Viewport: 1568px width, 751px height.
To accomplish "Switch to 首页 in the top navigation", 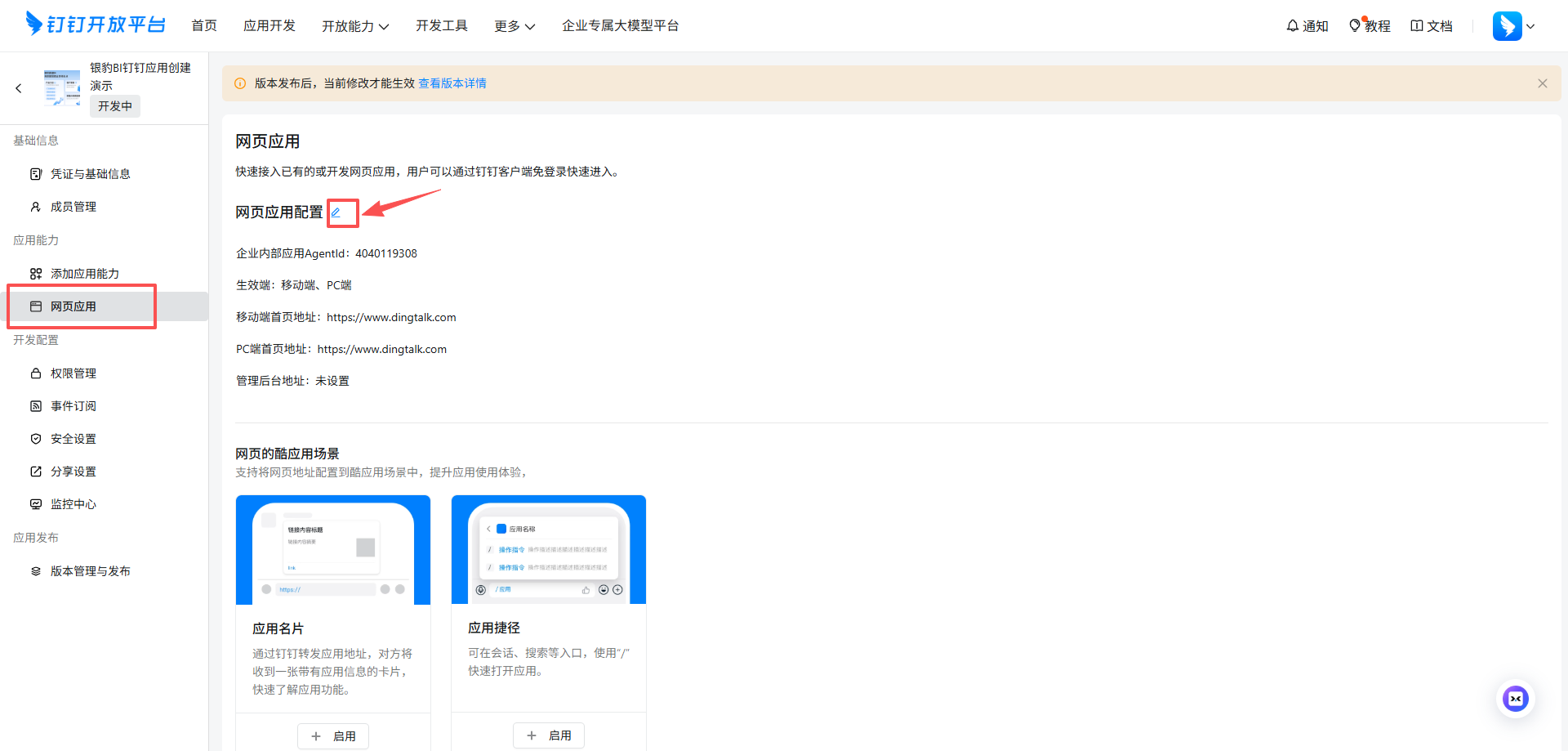I will tap(204, 25).
